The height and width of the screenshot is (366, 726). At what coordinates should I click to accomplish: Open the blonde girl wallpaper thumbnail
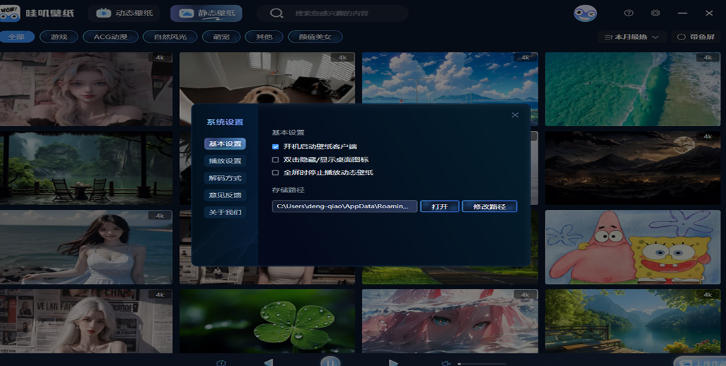pos(86,89)
